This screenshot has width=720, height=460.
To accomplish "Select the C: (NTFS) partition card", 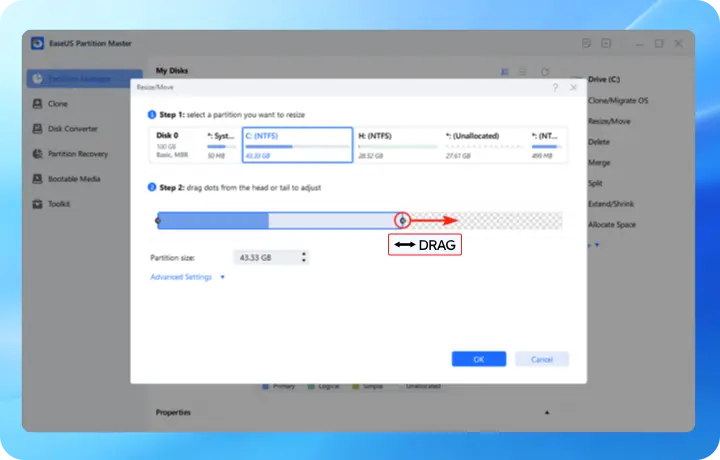I will tap(298, 145).
